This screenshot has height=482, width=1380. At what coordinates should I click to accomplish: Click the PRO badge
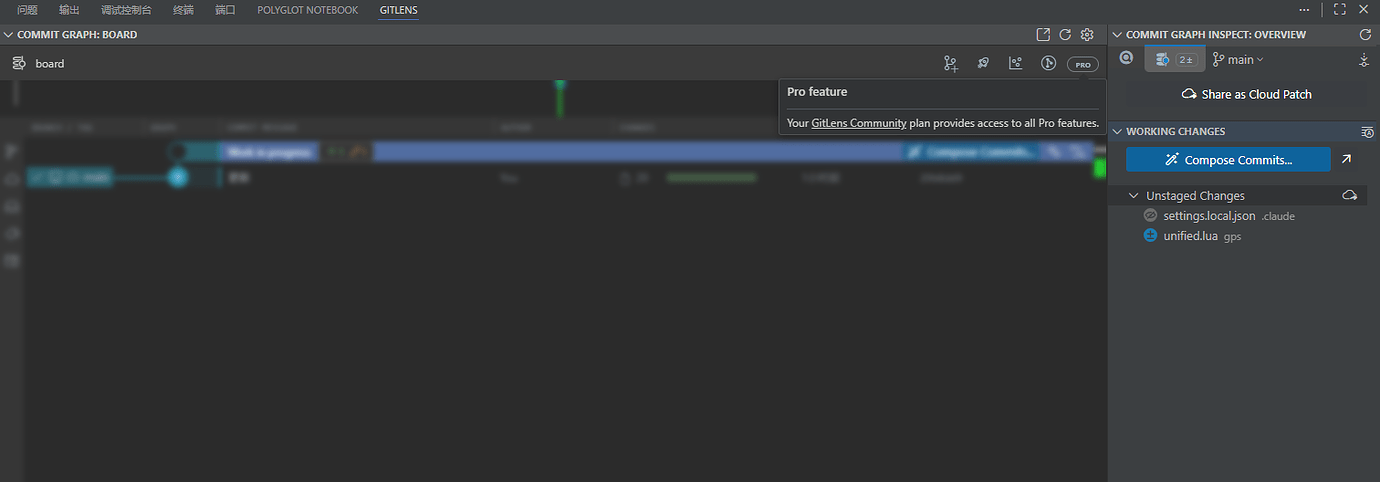[x=1083, y=64]
